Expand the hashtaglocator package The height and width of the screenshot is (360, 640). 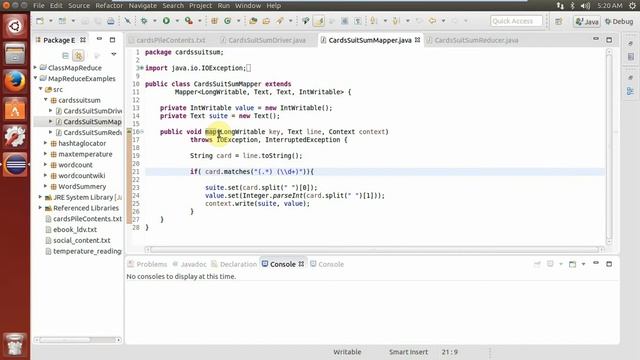[46, 143]
